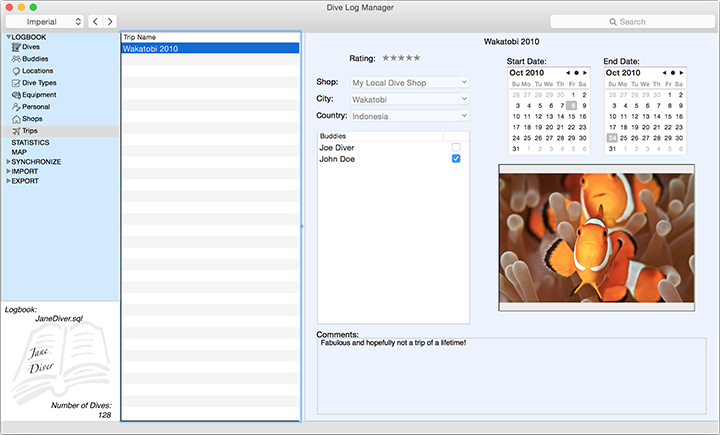Click the Search field in toolbar

630,21
